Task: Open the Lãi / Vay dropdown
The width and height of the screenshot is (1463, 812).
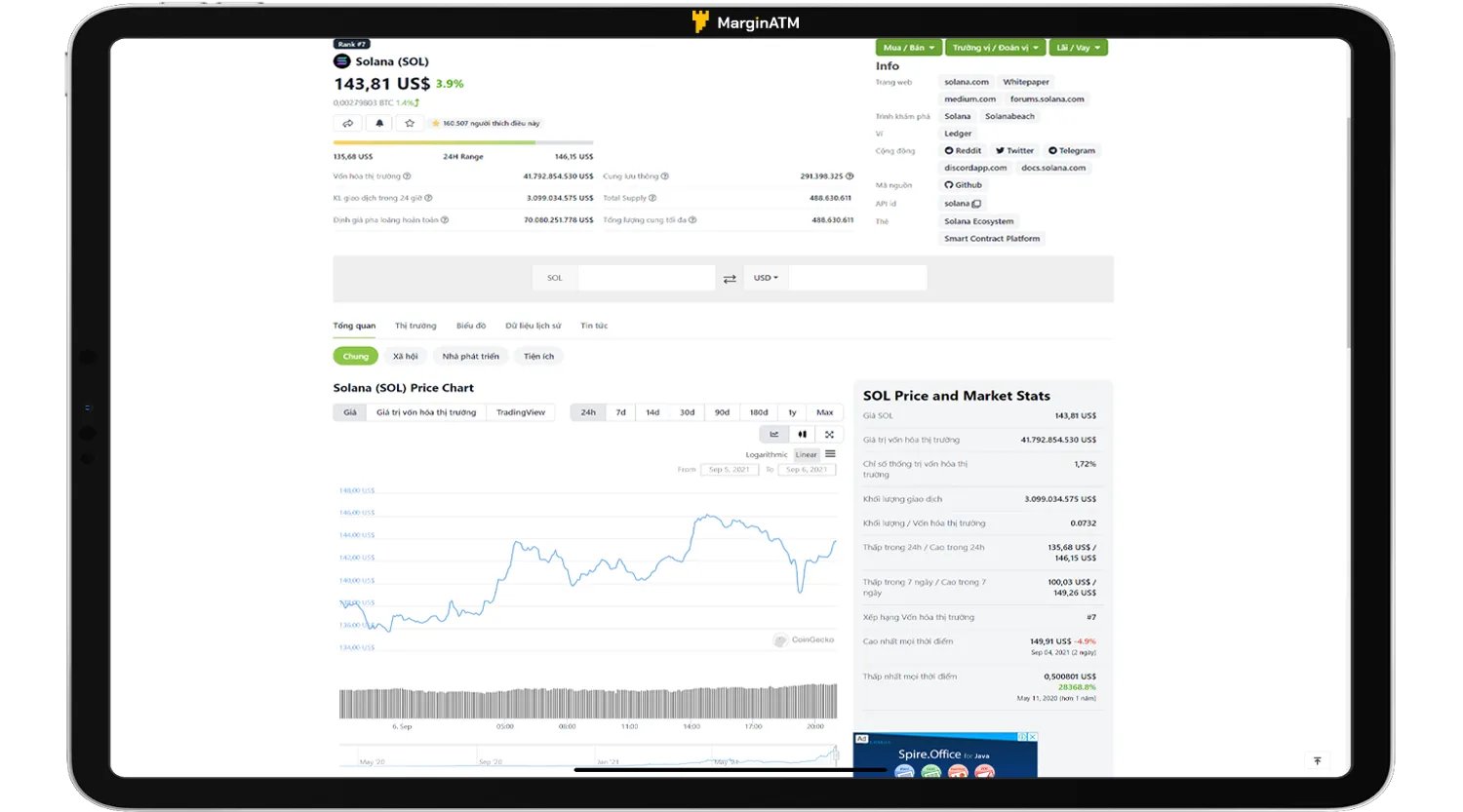Action: (x=1078, y=48)
